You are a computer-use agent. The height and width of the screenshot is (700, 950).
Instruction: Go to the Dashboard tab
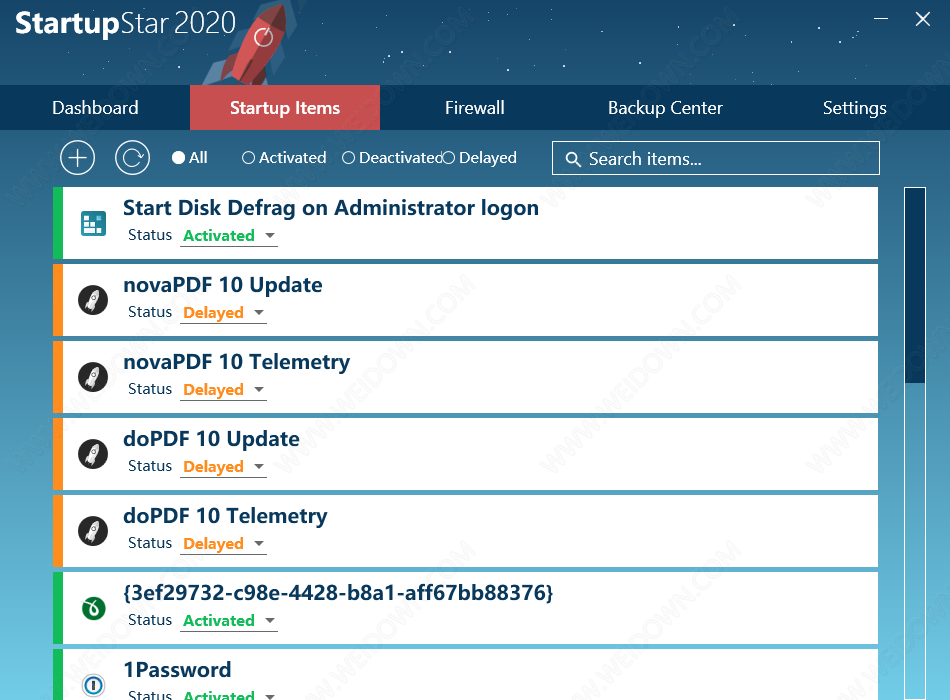[95, 108]
